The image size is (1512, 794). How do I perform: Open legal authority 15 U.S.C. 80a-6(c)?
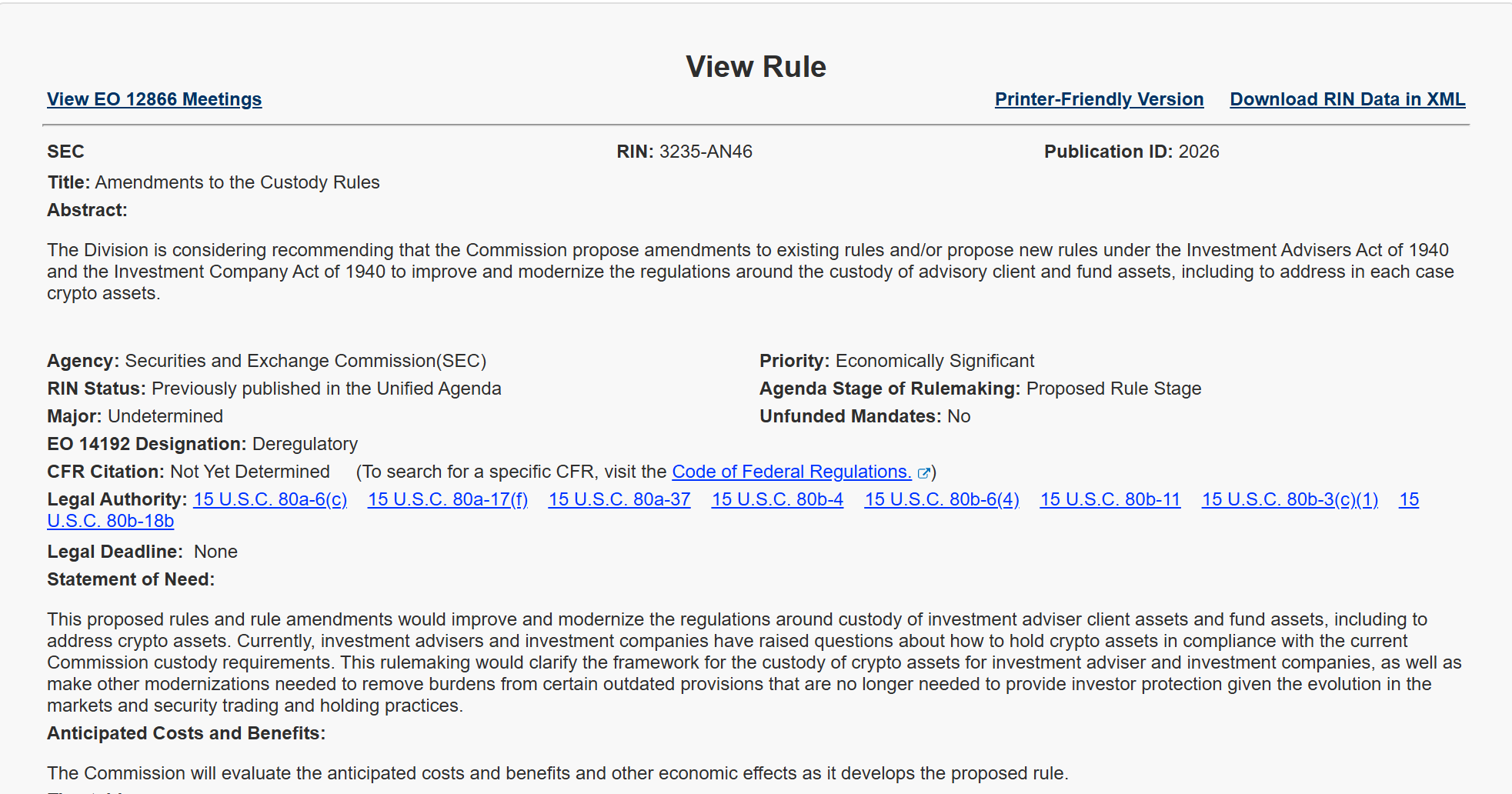270,499
